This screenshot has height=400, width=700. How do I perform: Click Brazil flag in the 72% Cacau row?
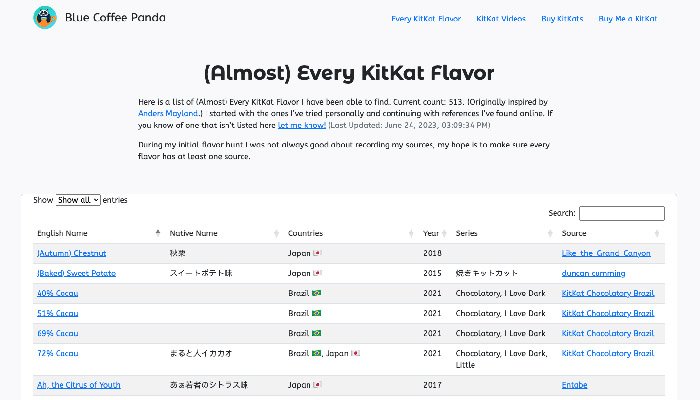[317, 354]
